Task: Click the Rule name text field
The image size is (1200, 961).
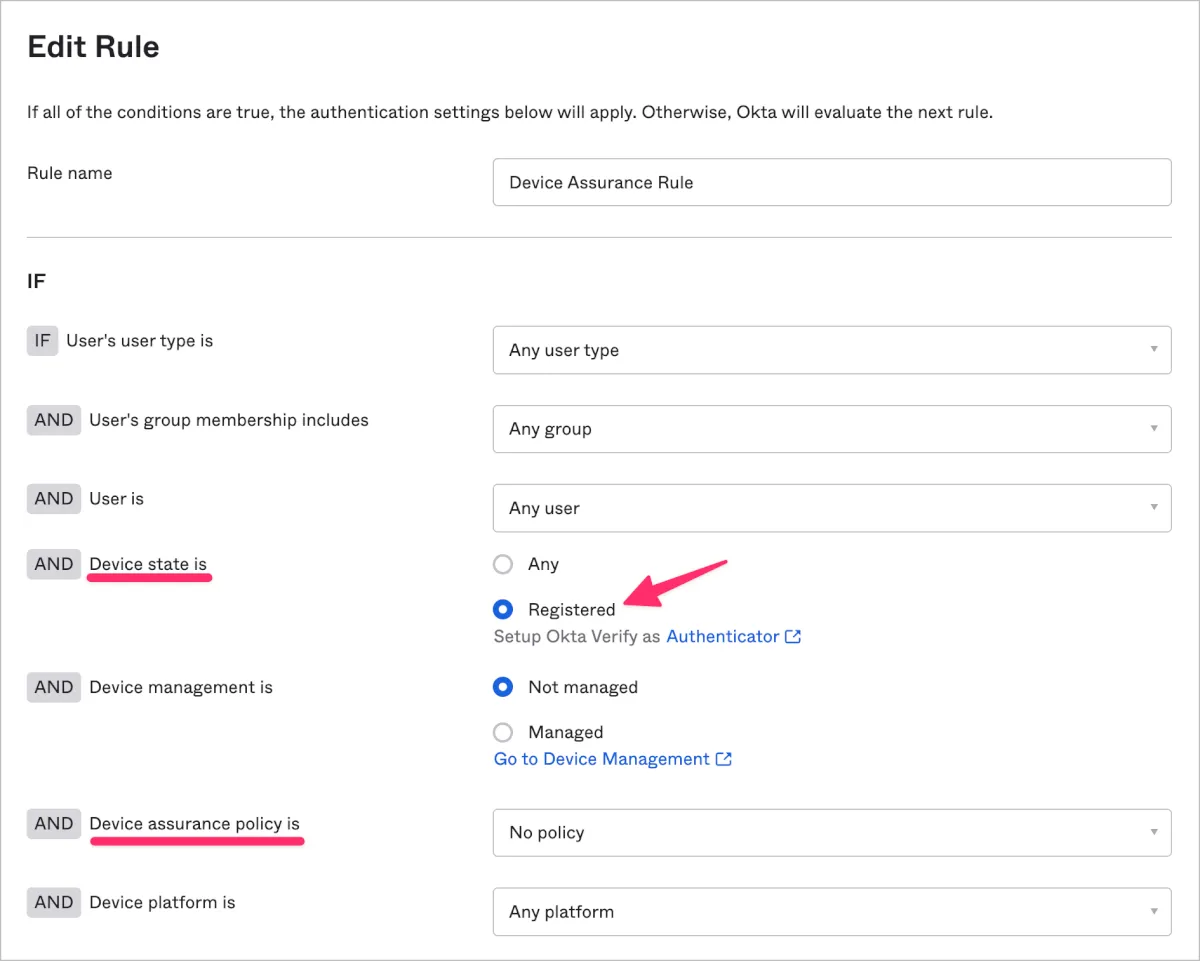Action: click(831, 182)
